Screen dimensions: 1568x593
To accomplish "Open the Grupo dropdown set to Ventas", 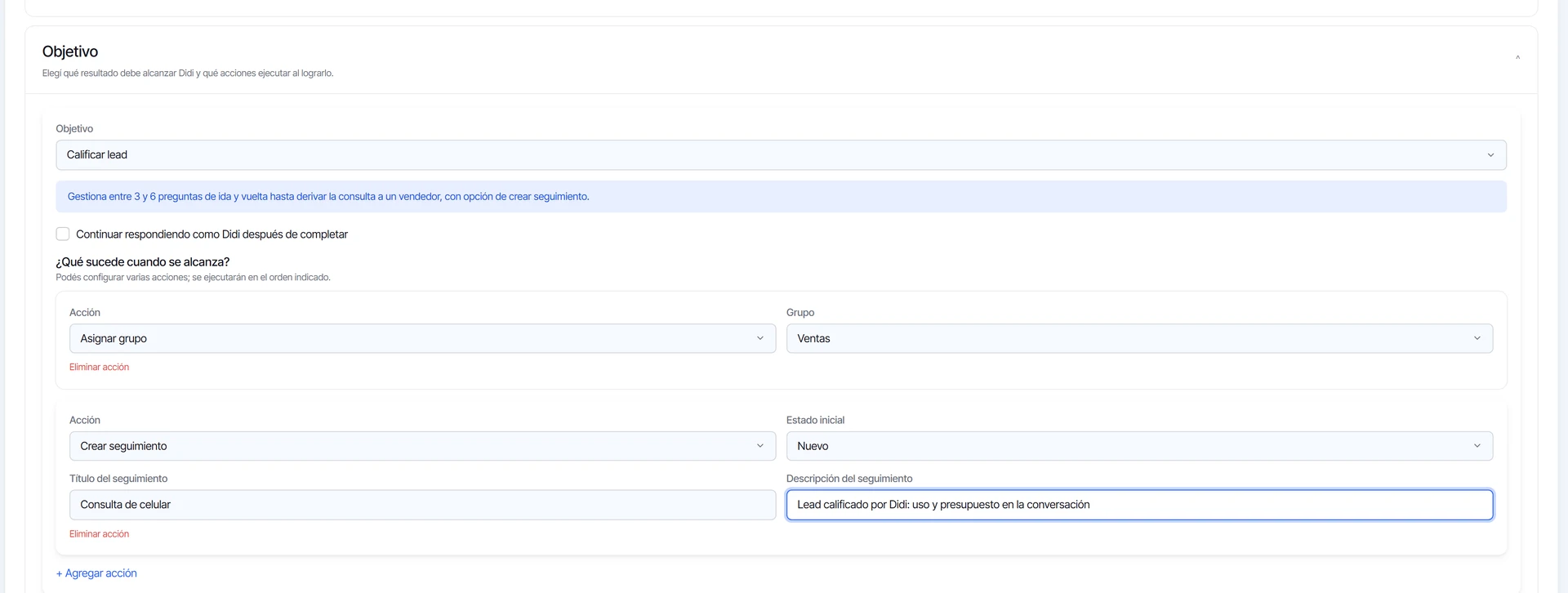I will point(1139,338).
